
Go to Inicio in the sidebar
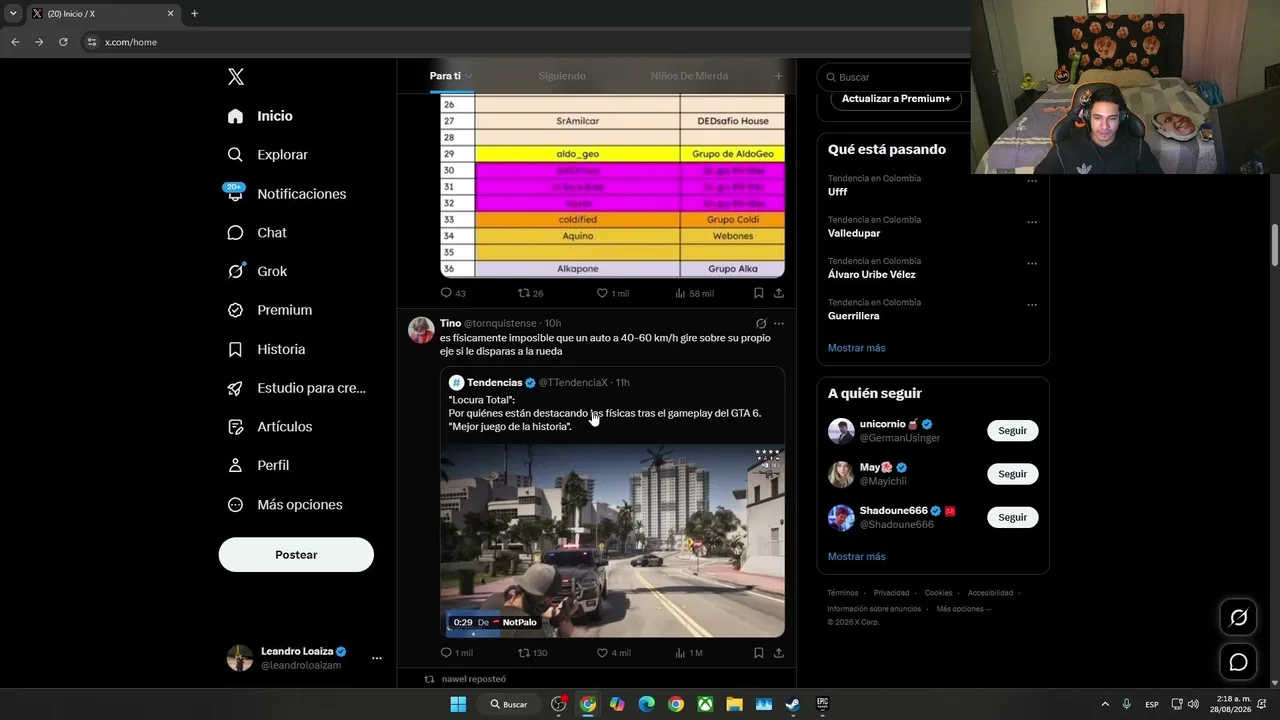(260, 116)
